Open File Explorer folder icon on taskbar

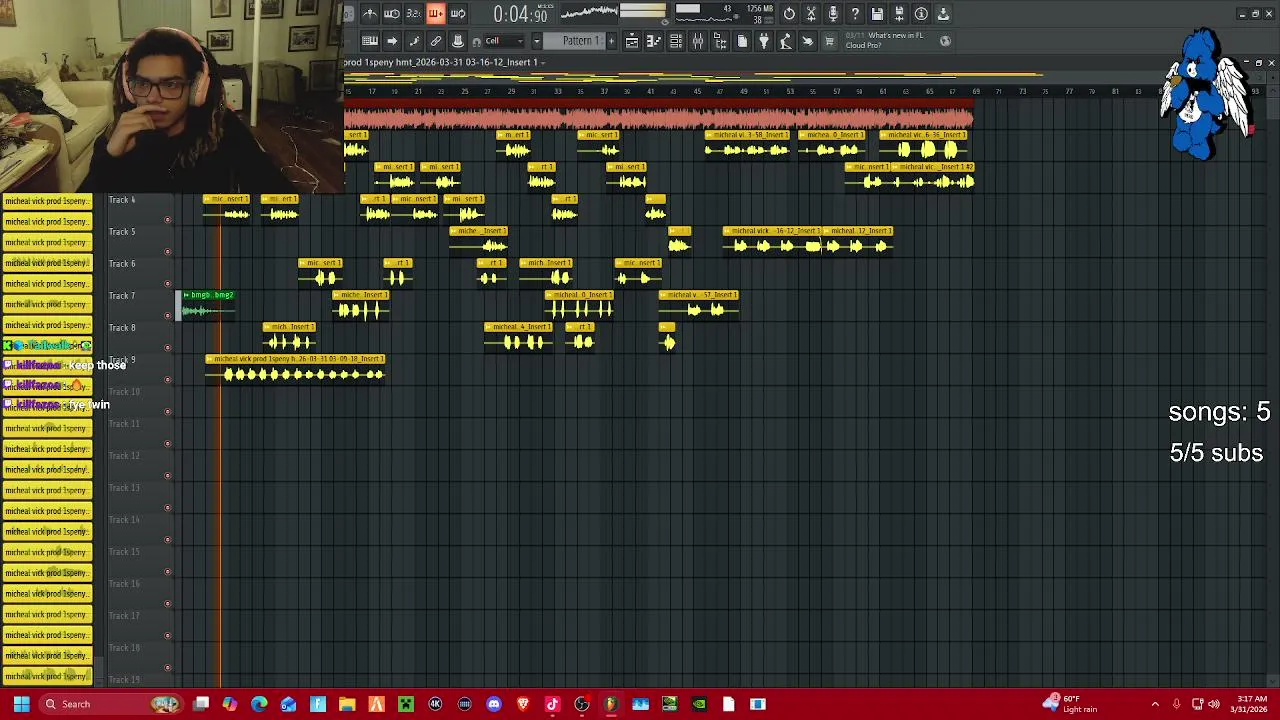347,704
